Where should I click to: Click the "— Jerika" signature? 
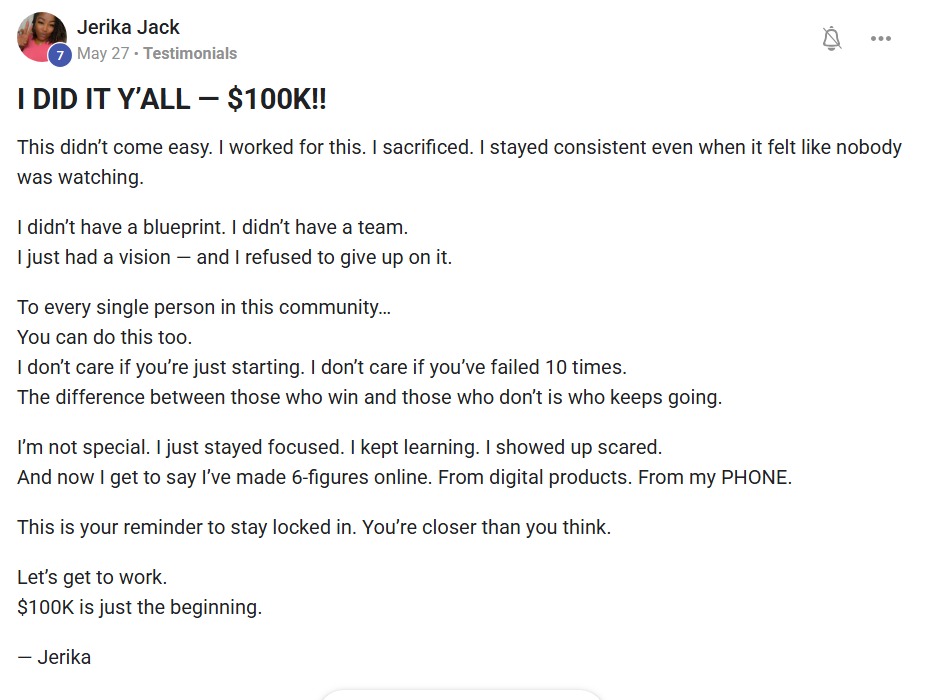click(54, 657)
